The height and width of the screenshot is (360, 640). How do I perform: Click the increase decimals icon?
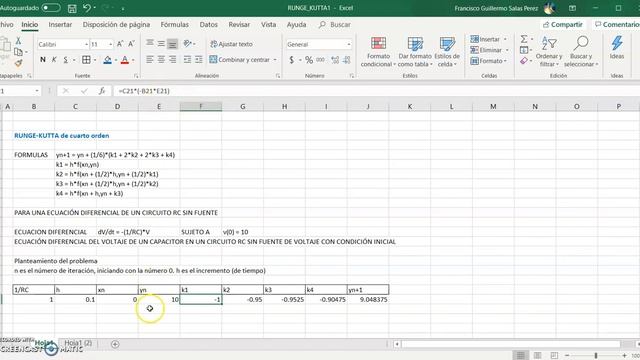[x=335, y=60]
